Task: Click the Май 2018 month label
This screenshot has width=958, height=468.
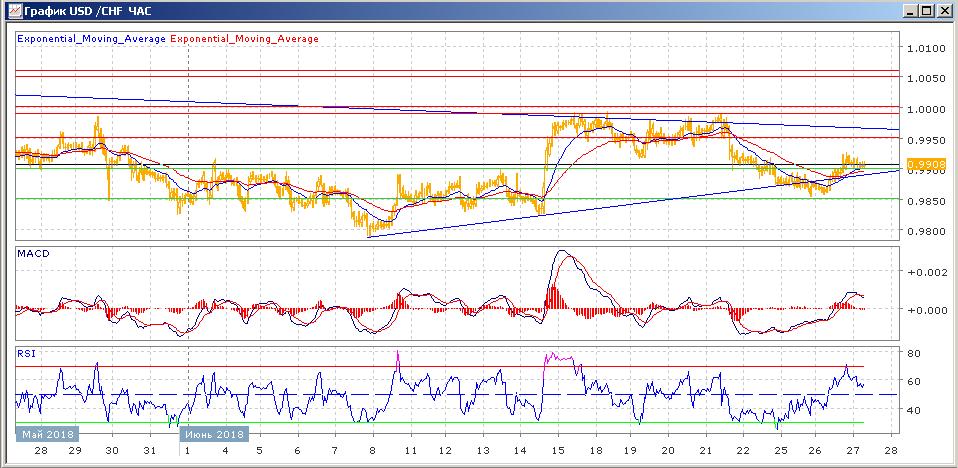Action: click(47, 434)
